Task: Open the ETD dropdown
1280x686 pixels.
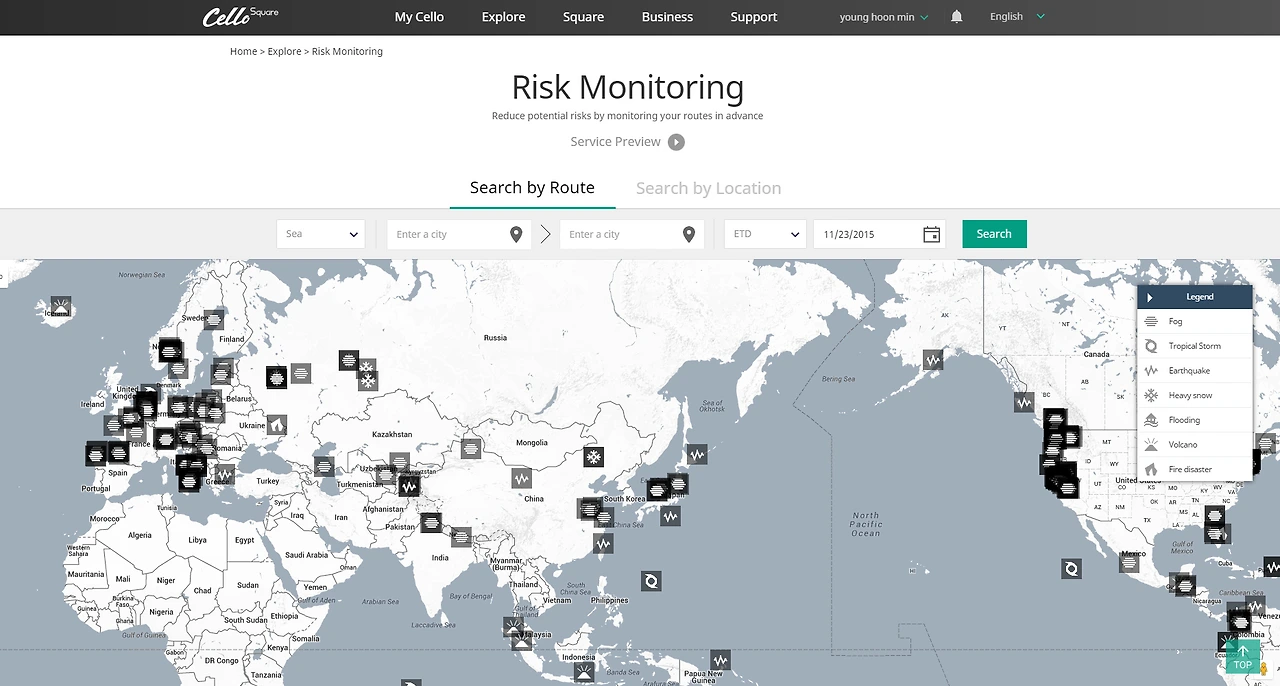Action: (765, 234)
